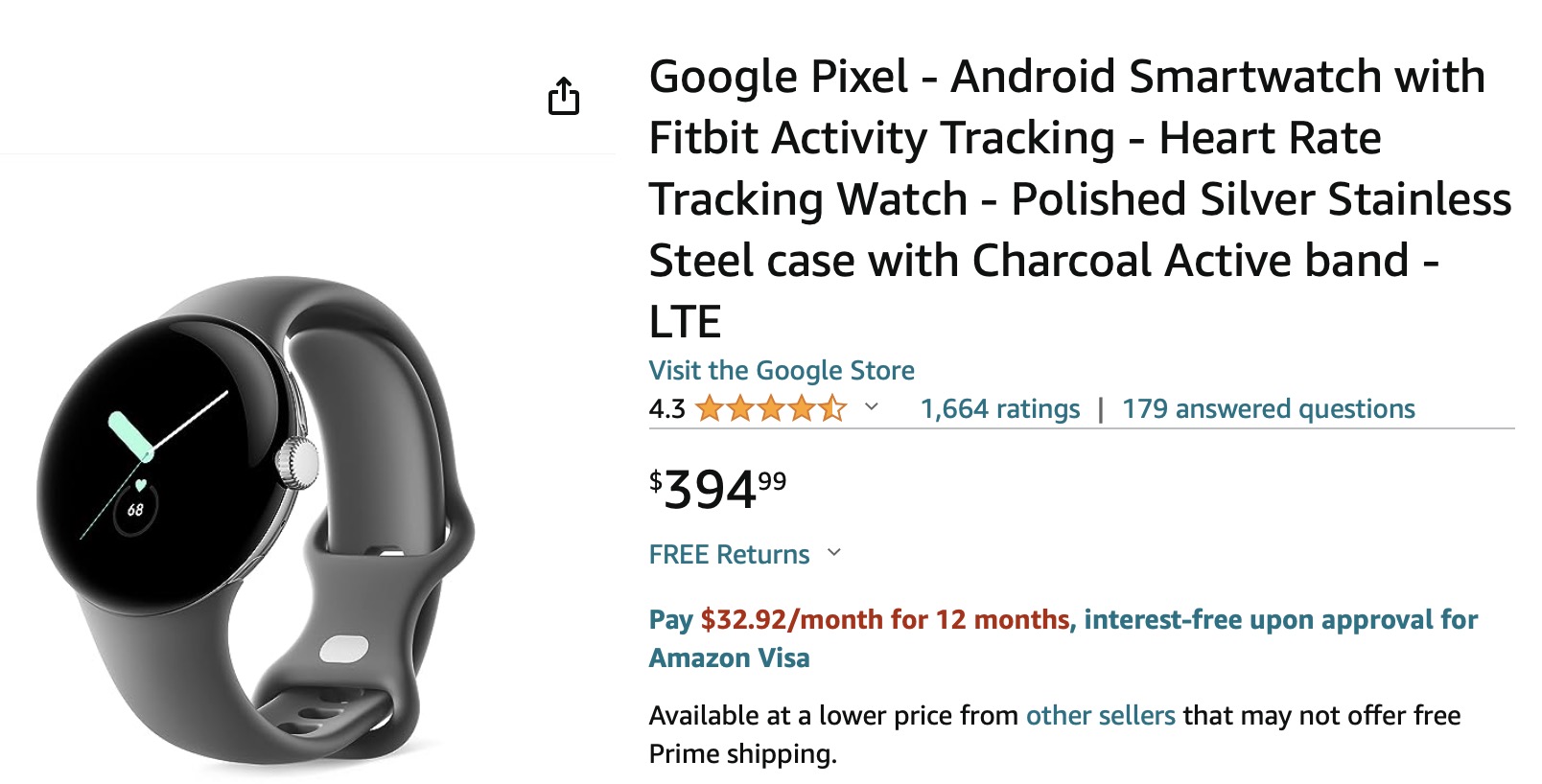Click the Amazon Visa link text
Screen dimensions: 1542x784
(x=729, y=658)
